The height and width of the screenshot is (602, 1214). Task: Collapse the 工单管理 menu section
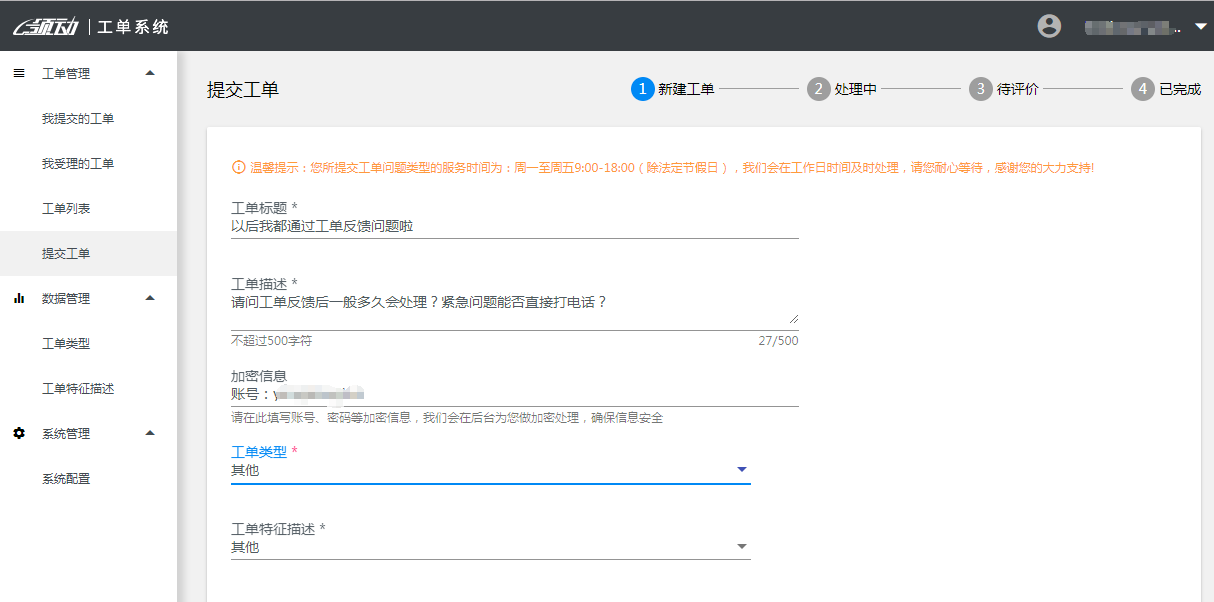150,73
